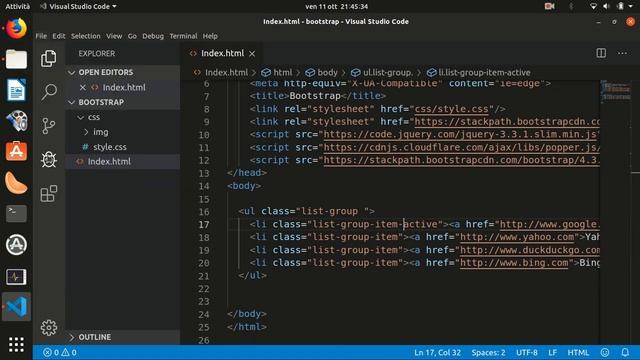Open the editor More Actions ellipsis

tap(622, 53)
